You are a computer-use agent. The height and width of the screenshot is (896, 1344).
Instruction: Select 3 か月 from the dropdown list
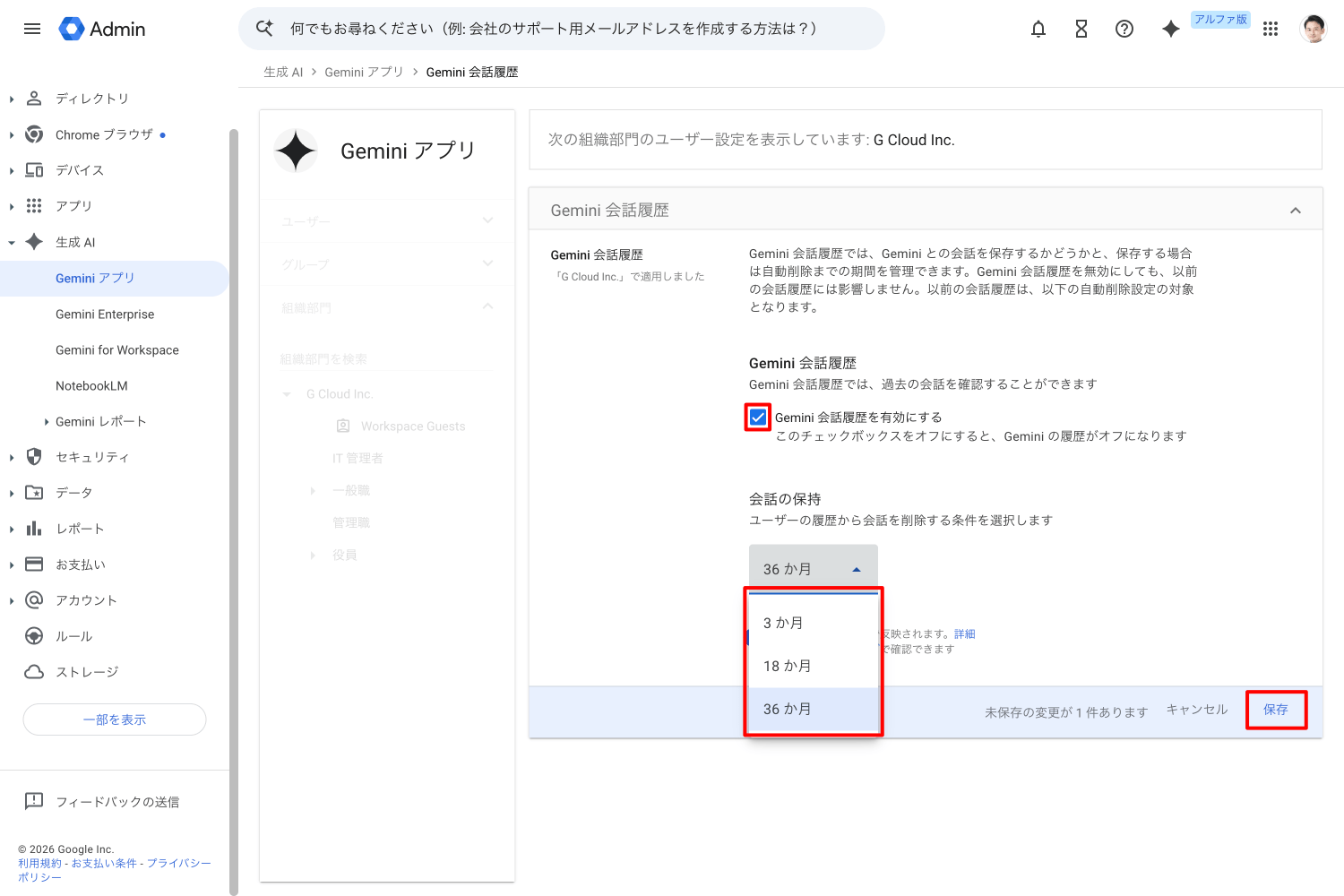pyautogui.click(x=814, y=623)
